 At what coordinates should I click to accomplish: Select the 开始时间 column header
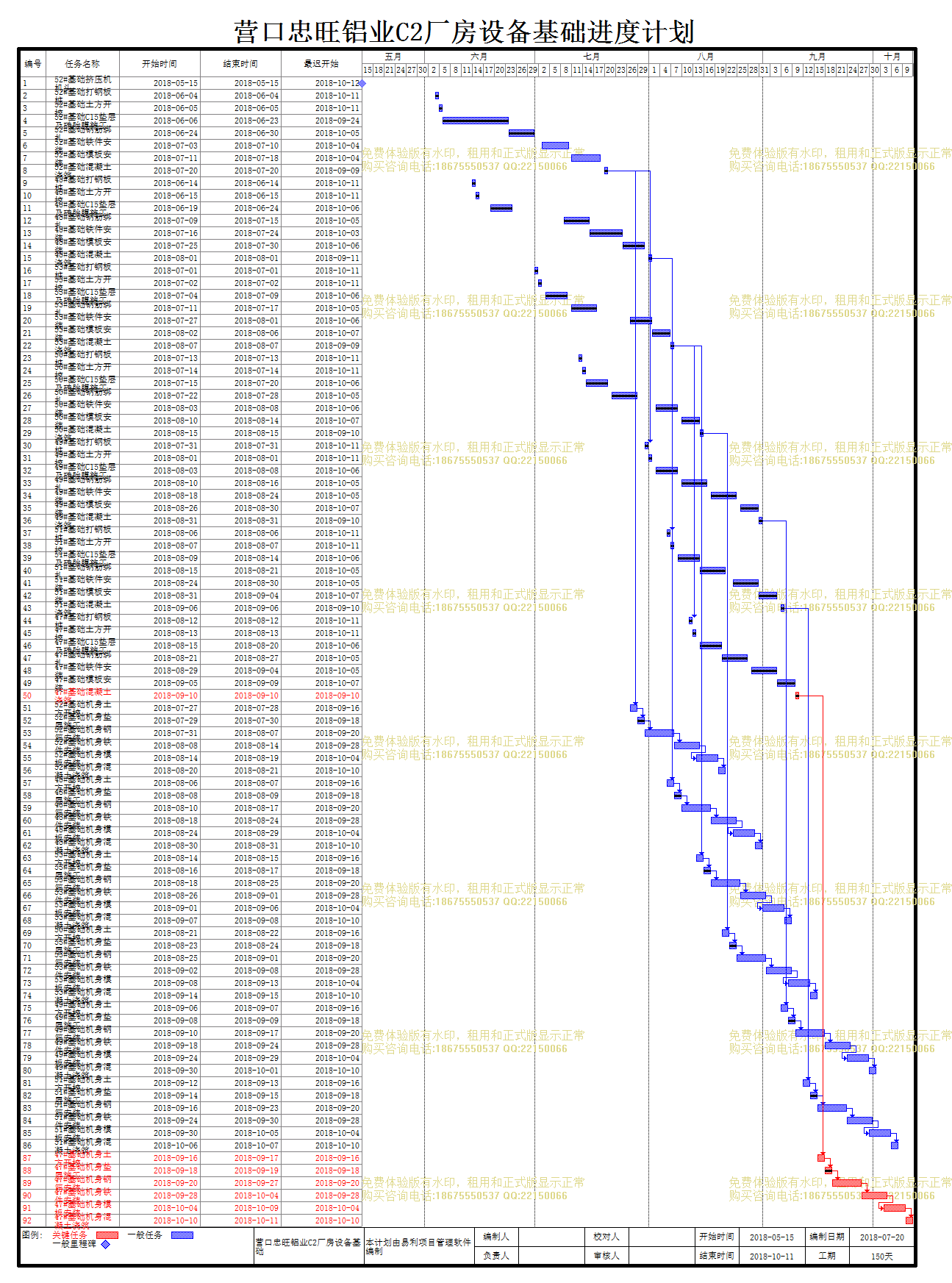tap(160, 64)
